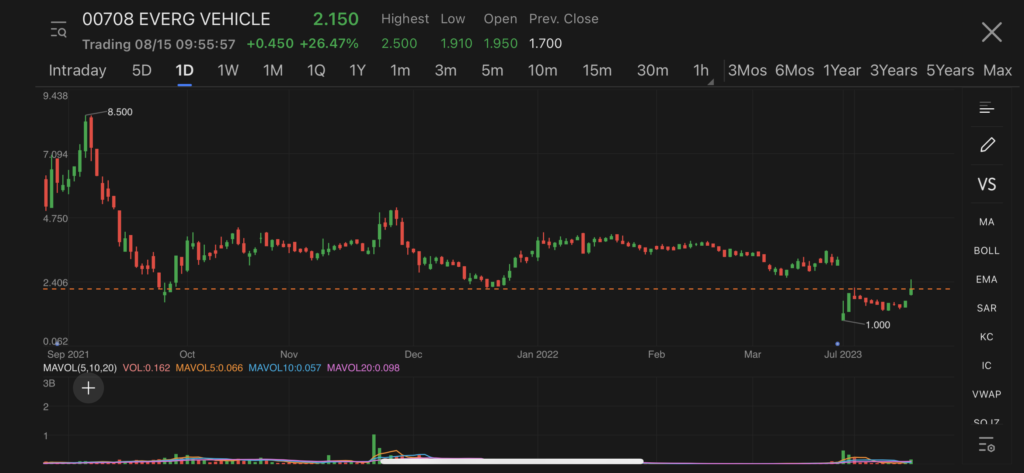The width and height of the screenshot is (1024, 473).
Task: Open the VS compare stocks option
Action: coord(987,184)
